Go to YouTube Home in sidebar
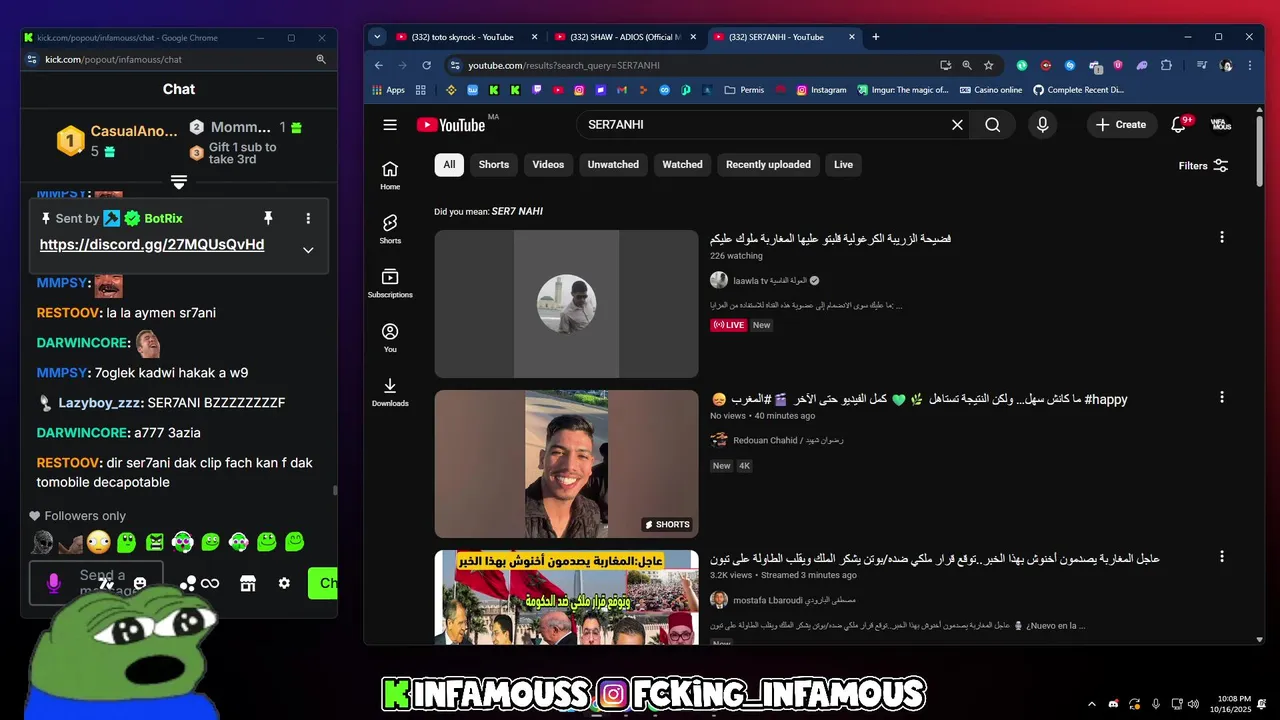This screenshot has width=1280, height=720. point(390,174)
